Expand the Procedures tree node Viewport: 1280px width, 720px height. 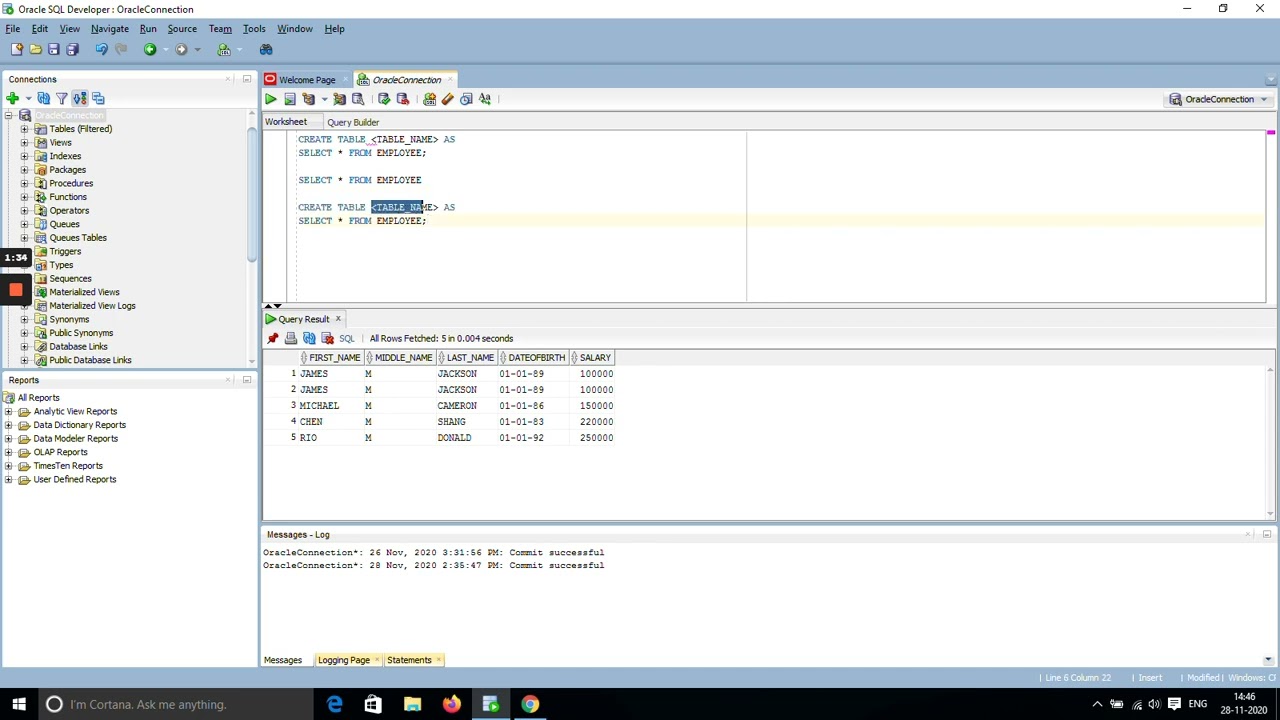[24, 183]
